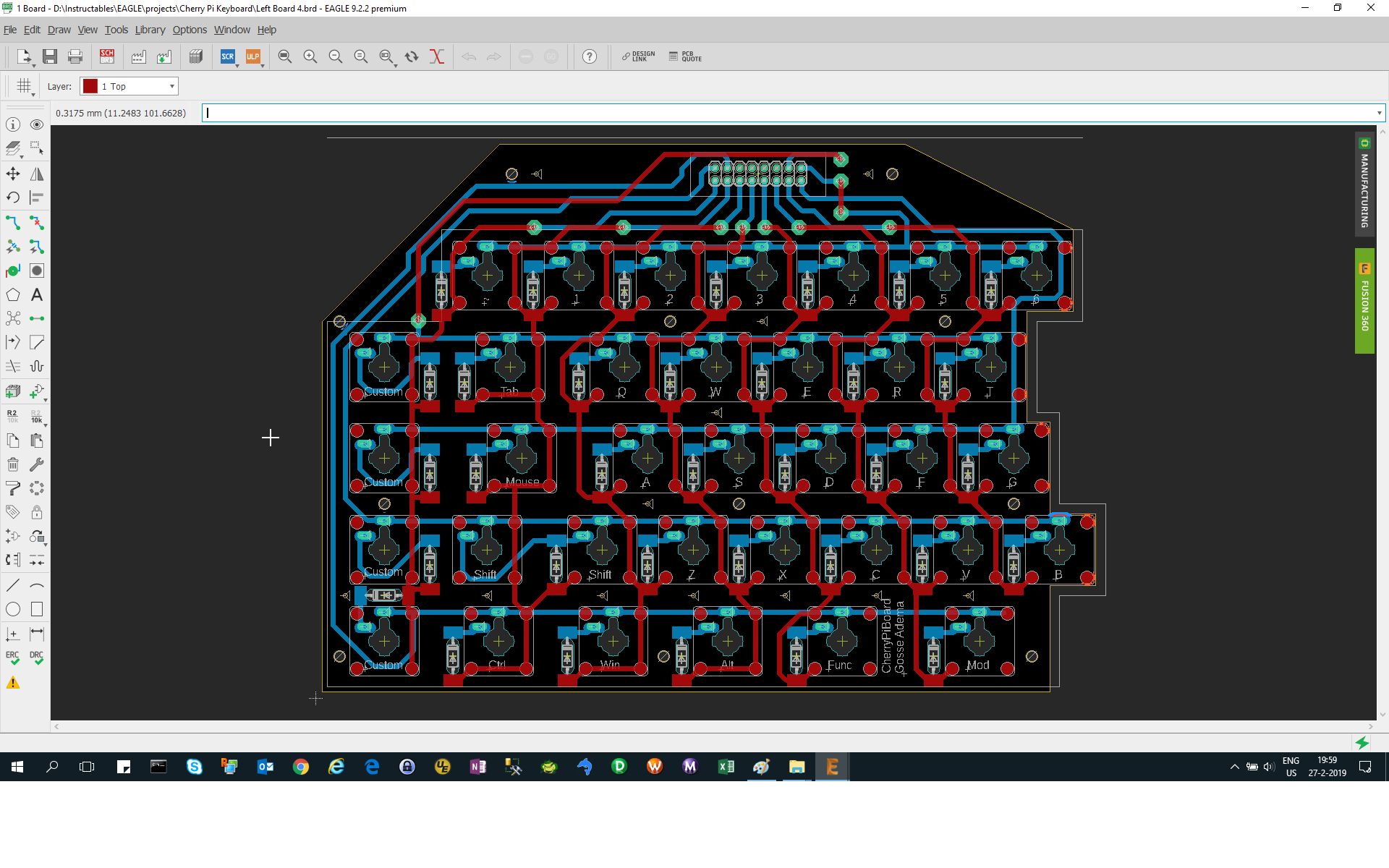
Task: Select the Via tool
Action: (x=12, y=271)
